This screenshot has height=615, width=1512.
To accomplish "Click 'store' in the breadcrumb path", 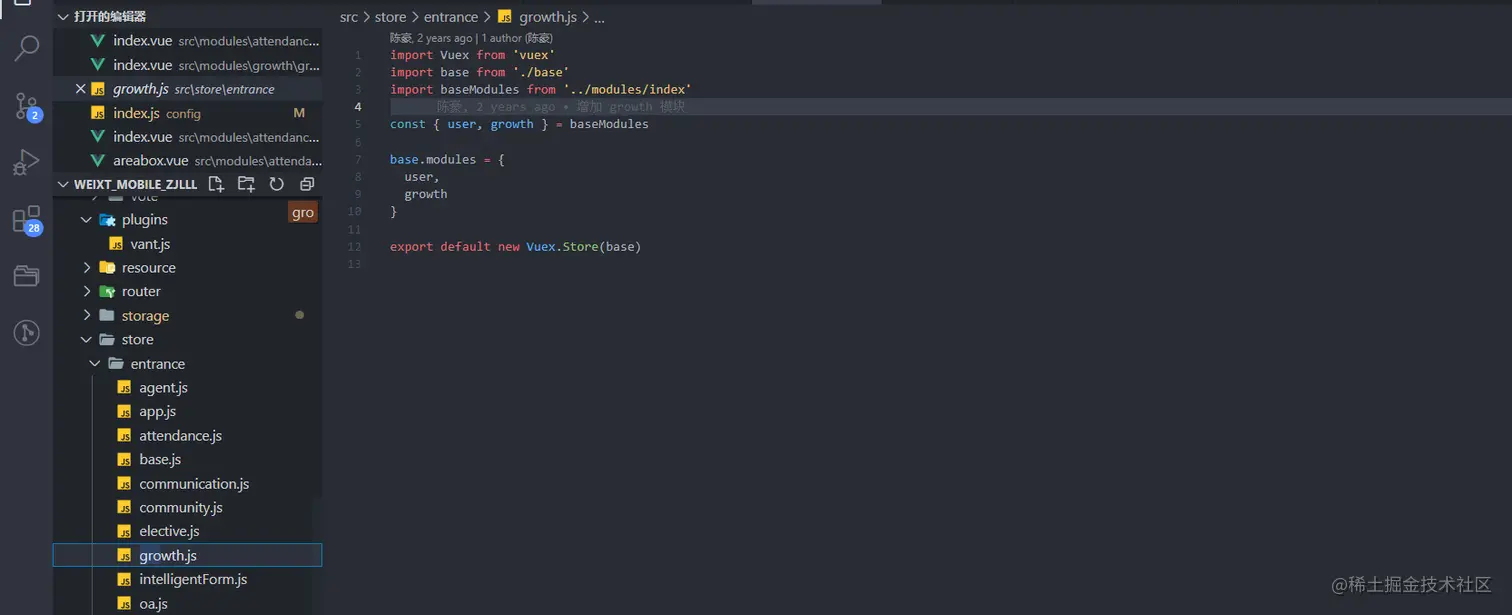I will pyautogui.click(x=391, y=17).
